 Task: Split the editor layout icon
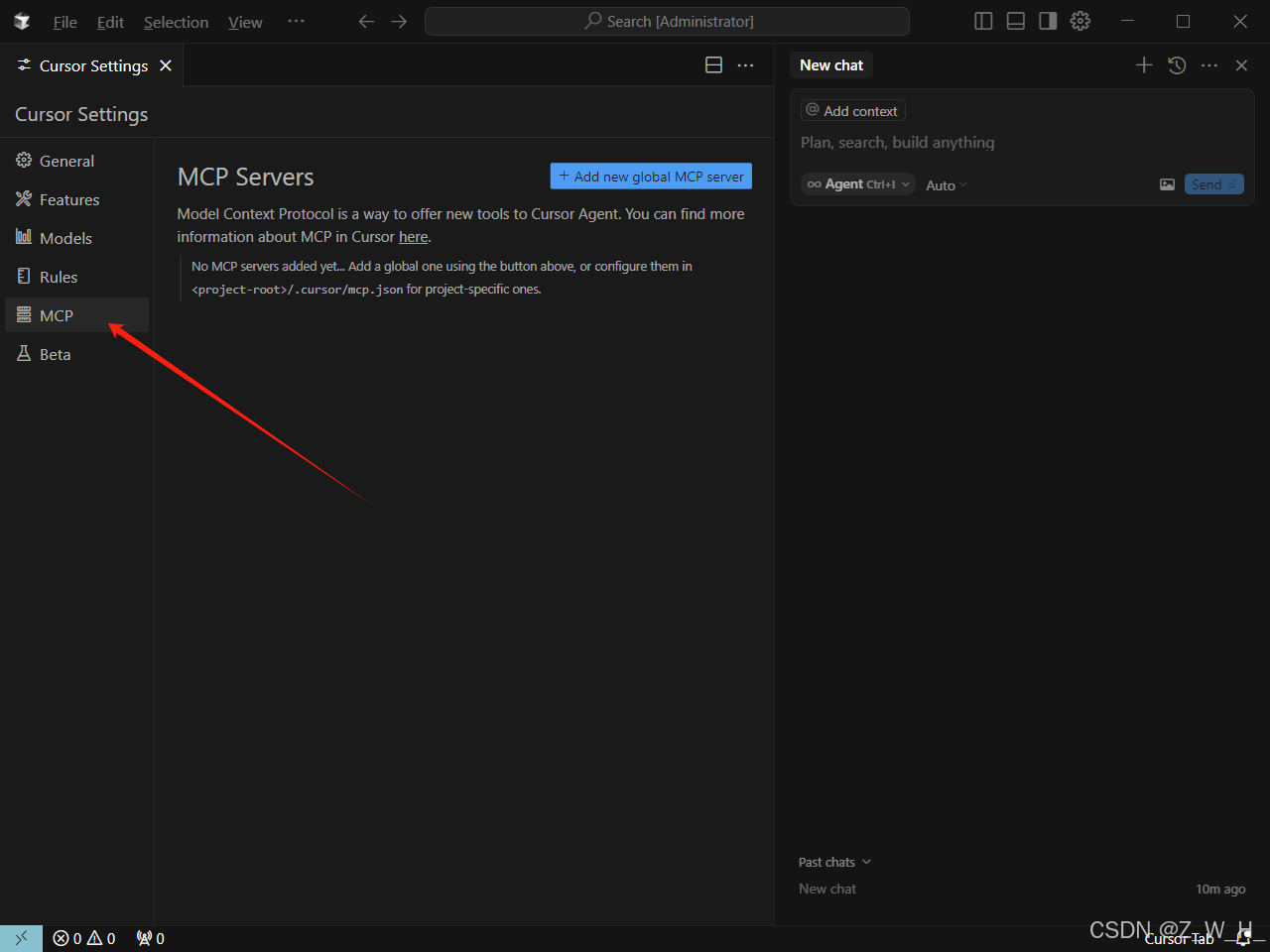tap(713, 65)
